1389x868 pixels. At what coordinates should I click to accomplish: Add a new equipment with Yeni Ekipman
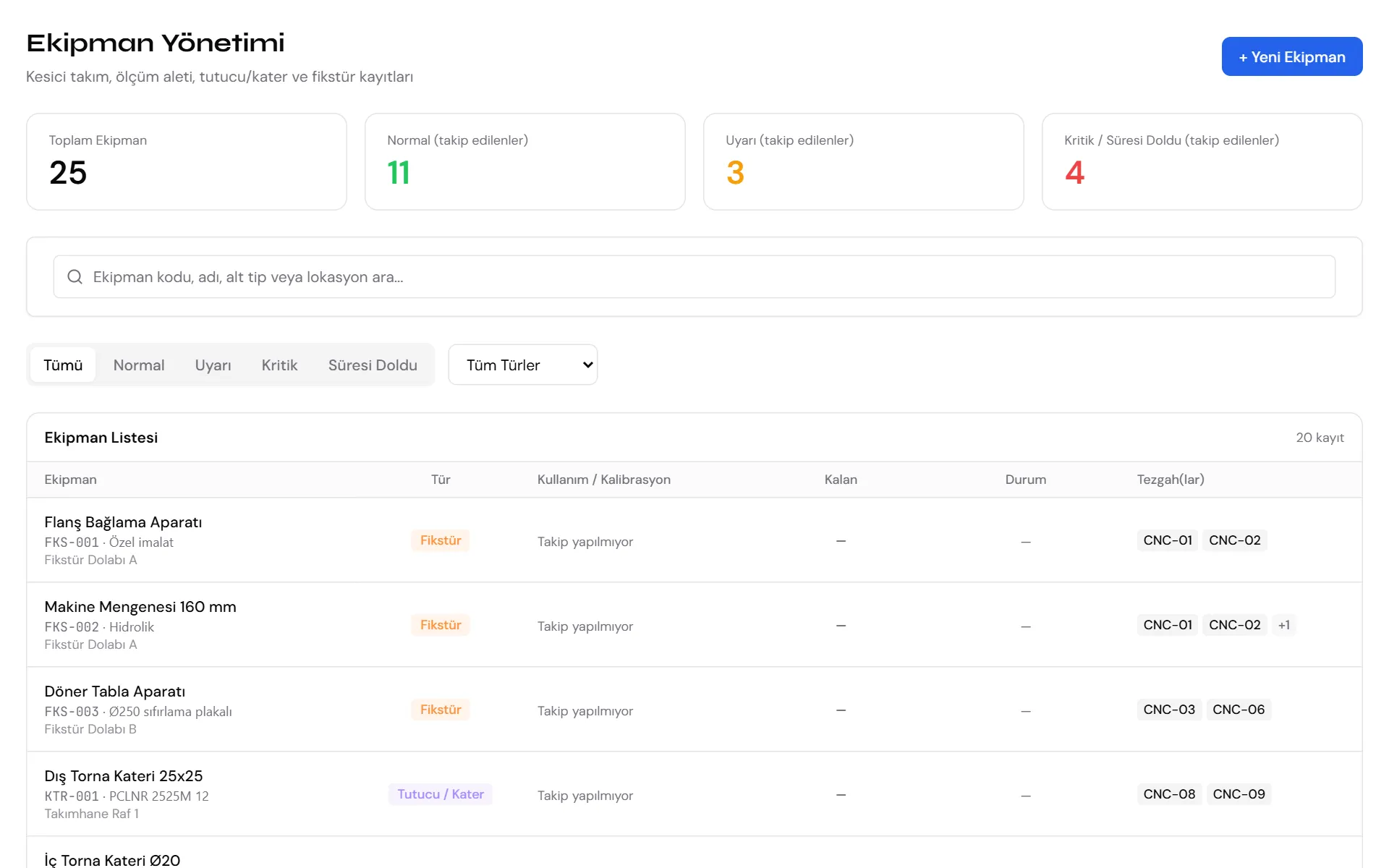tap(1292, 56)
